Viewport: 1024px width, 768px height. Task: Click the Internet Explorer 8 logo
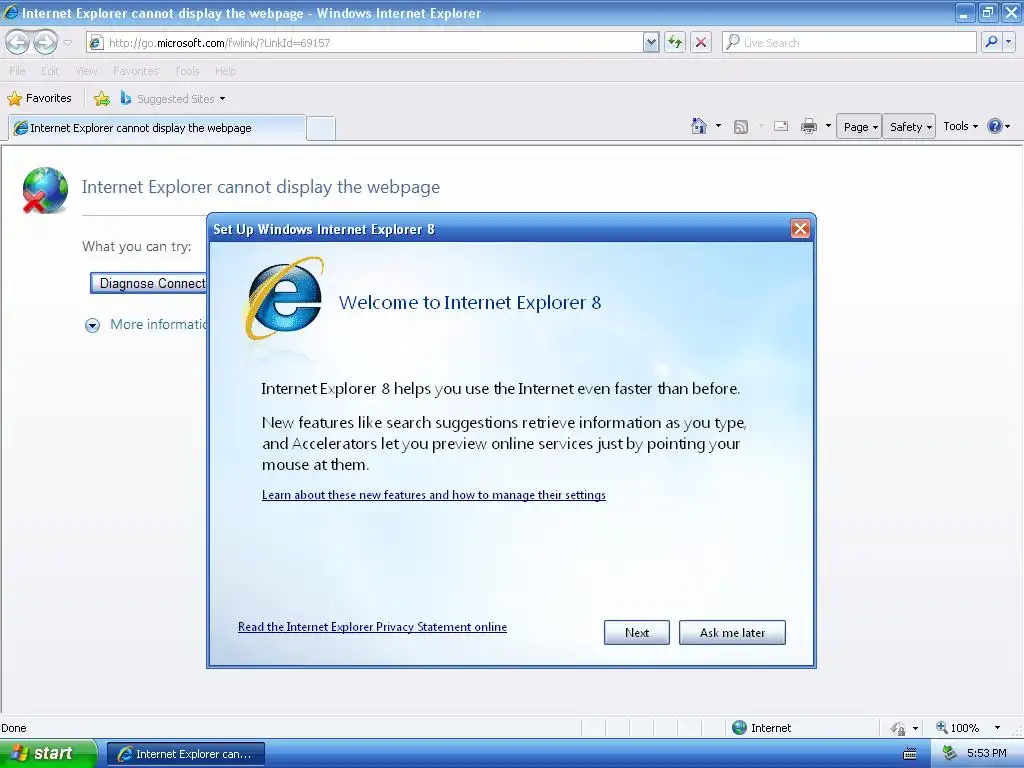click(285, 298)
